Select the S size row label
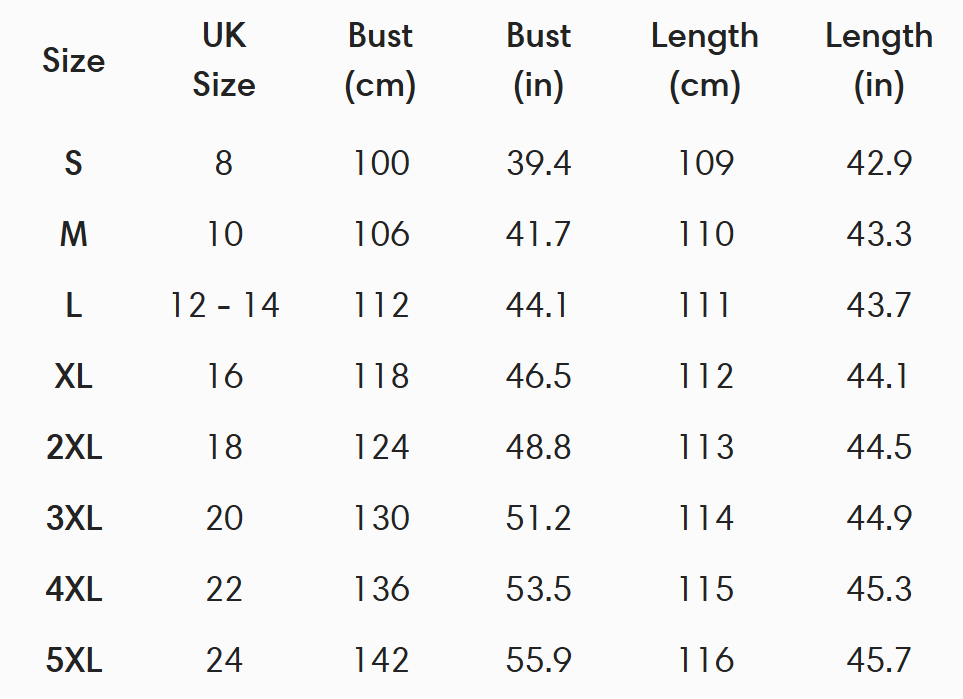This screenshot has width=963, height=699. pyautogui.click(x=73, y=163)
